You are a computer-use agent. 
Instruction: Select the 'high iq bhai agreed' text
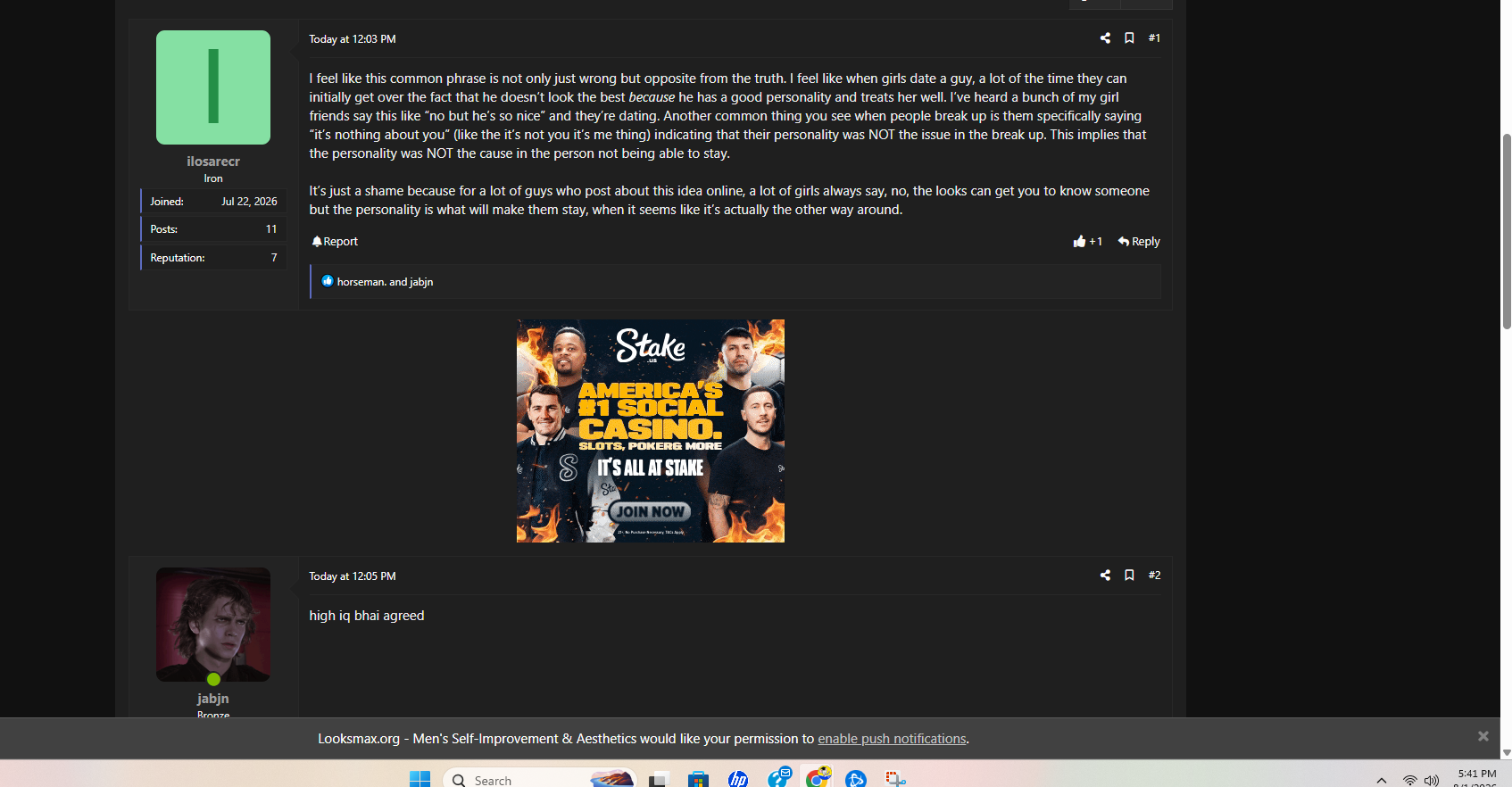click(367, 616)
